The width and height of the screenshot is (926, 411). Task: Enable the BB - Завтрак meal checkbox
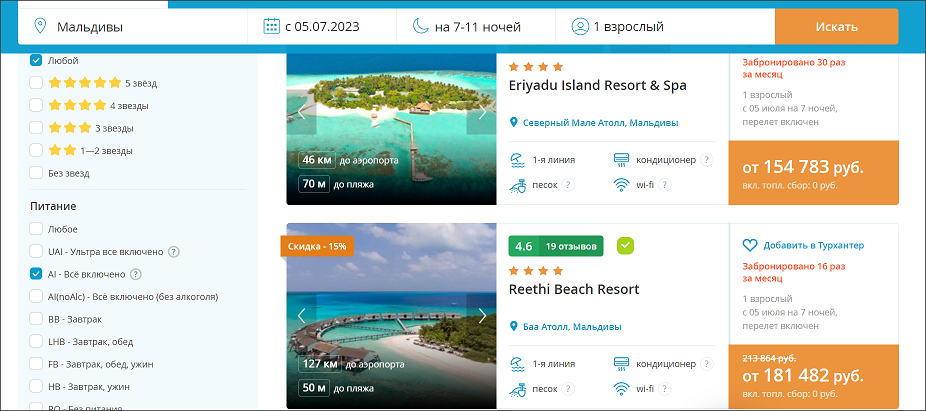36,319
